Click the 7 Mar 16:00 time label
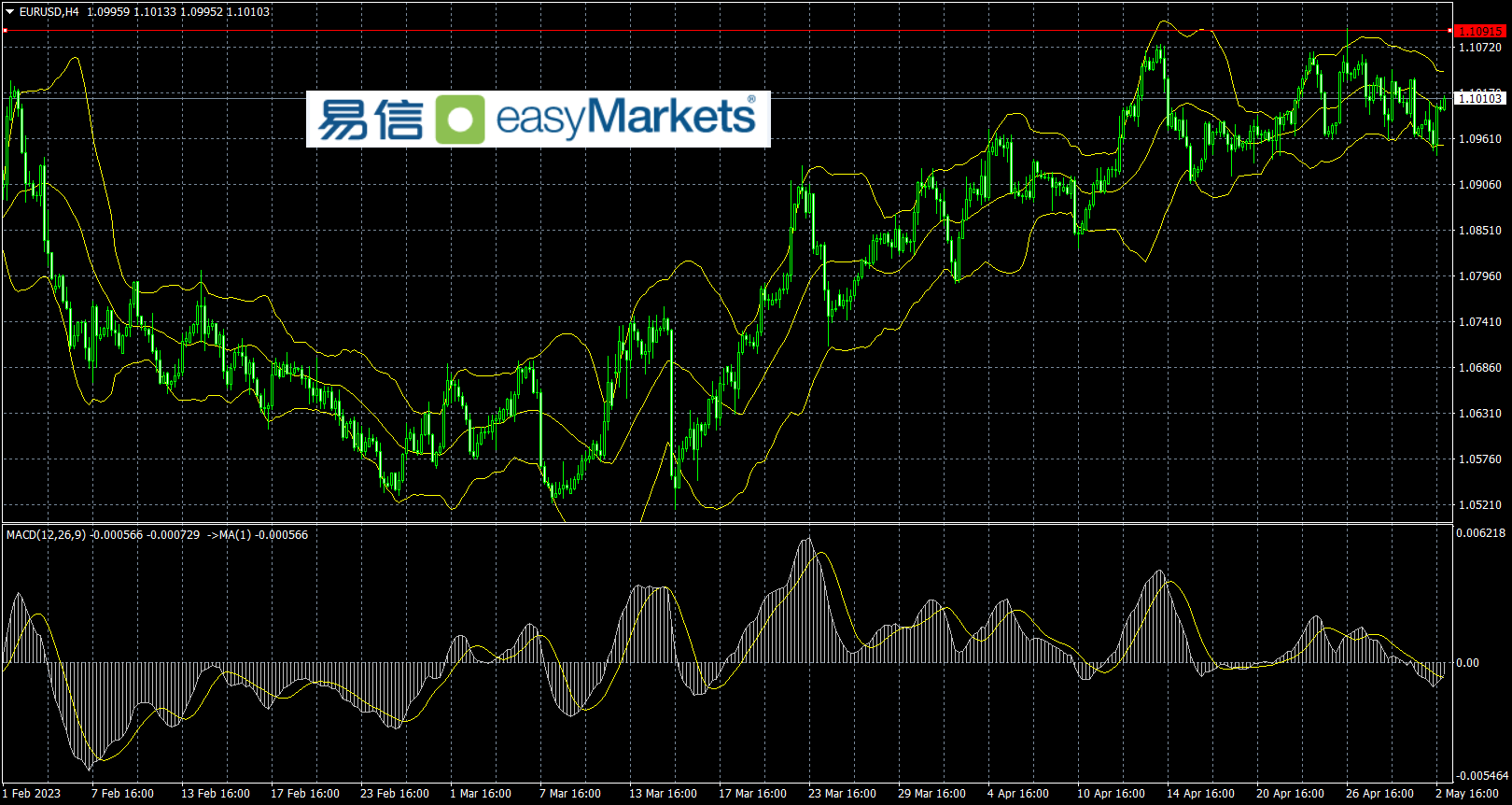This screenshot has width=1512, height=805. coord(570,794)
